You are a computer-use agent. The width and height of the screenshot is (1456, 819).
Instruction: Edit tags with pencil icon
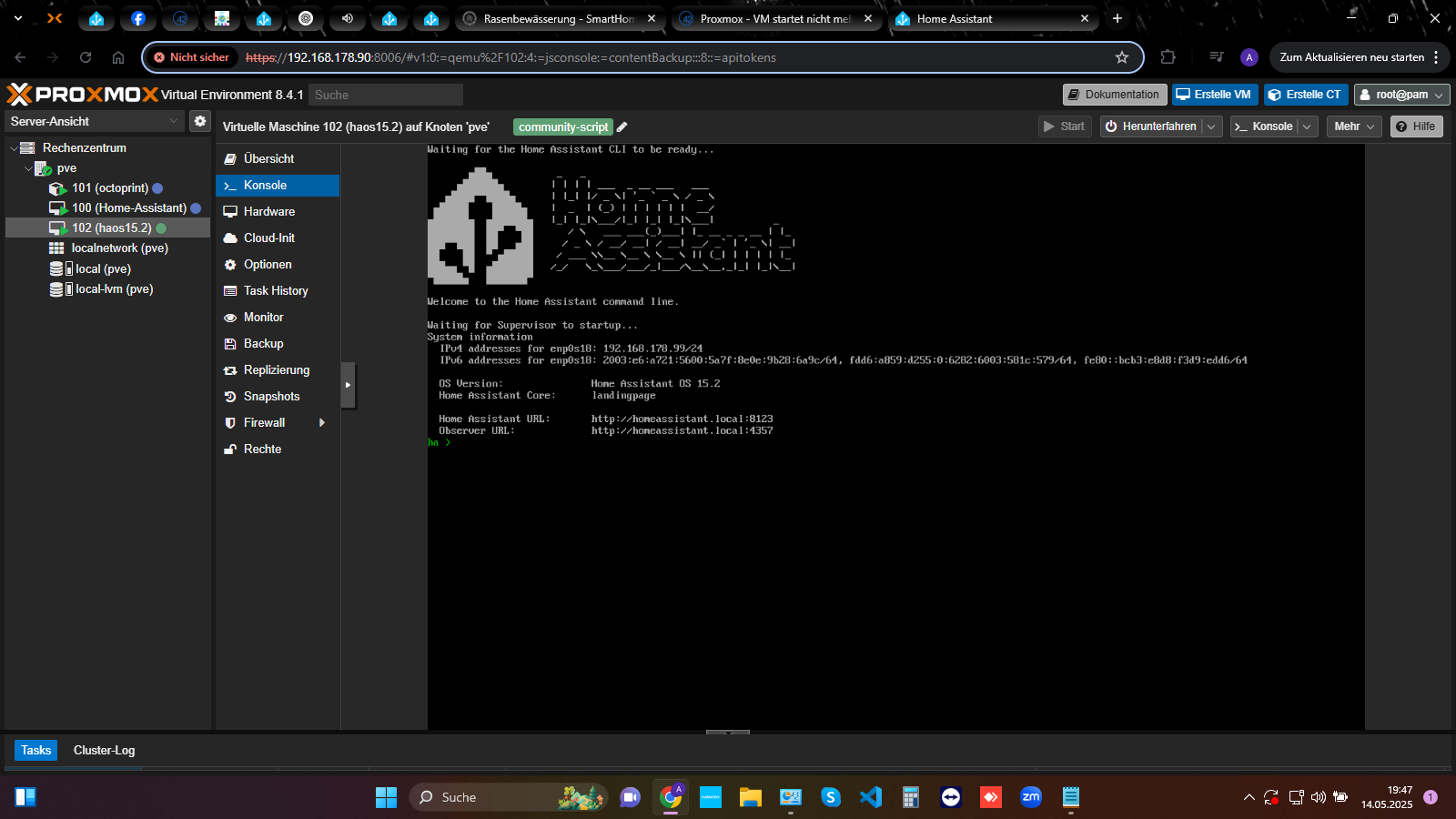pyautogui.click(x=622, y=127)
